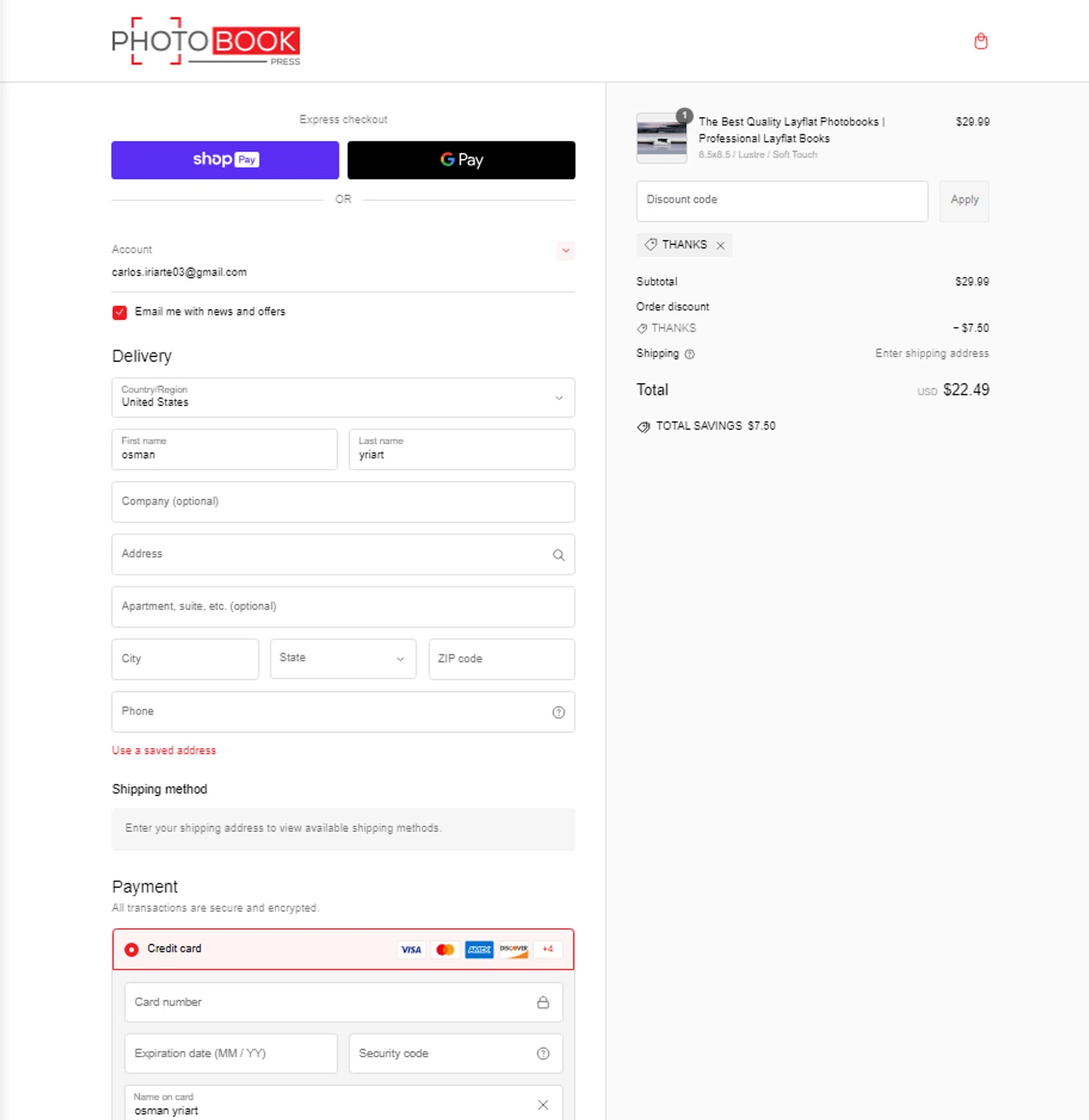
Task: Show phone number help icon
Action: click(558, 712)
